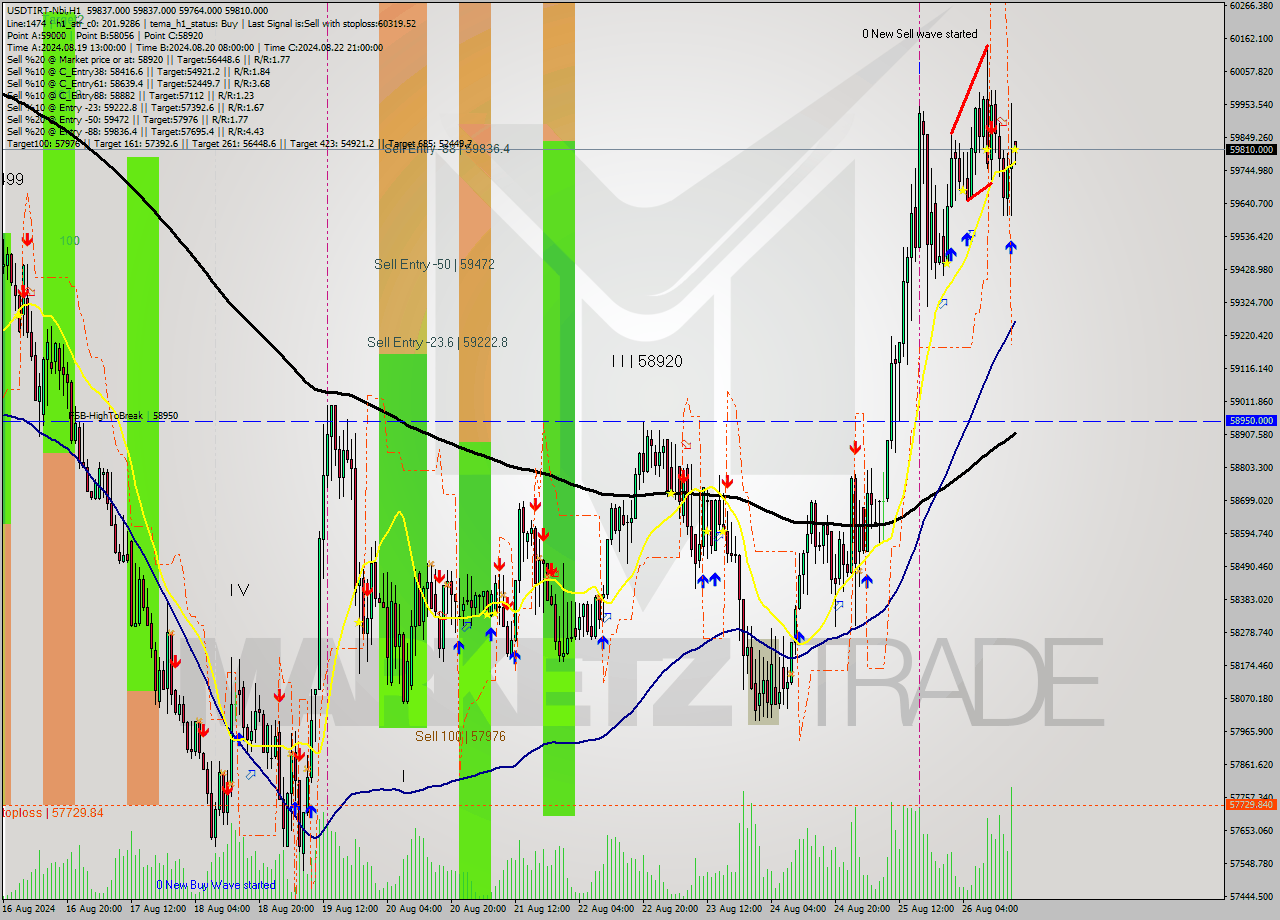Select the '24 Aug 20:00' time label
Viewport: 1280px width, 920px height.
(862, 909)
